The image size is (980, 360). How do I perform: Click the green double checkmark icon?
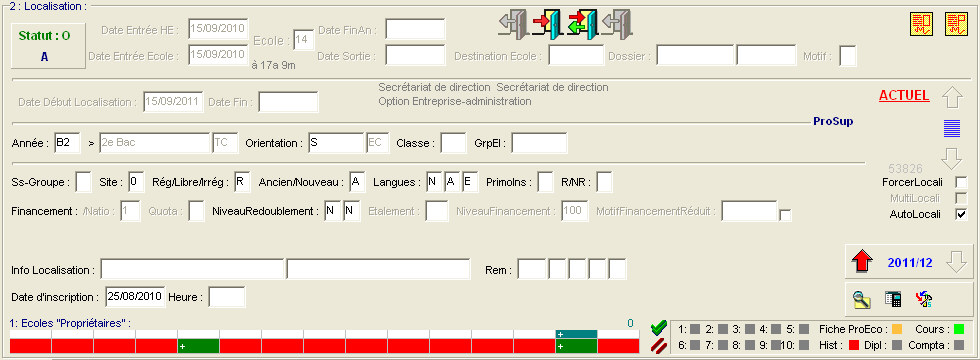659,327
